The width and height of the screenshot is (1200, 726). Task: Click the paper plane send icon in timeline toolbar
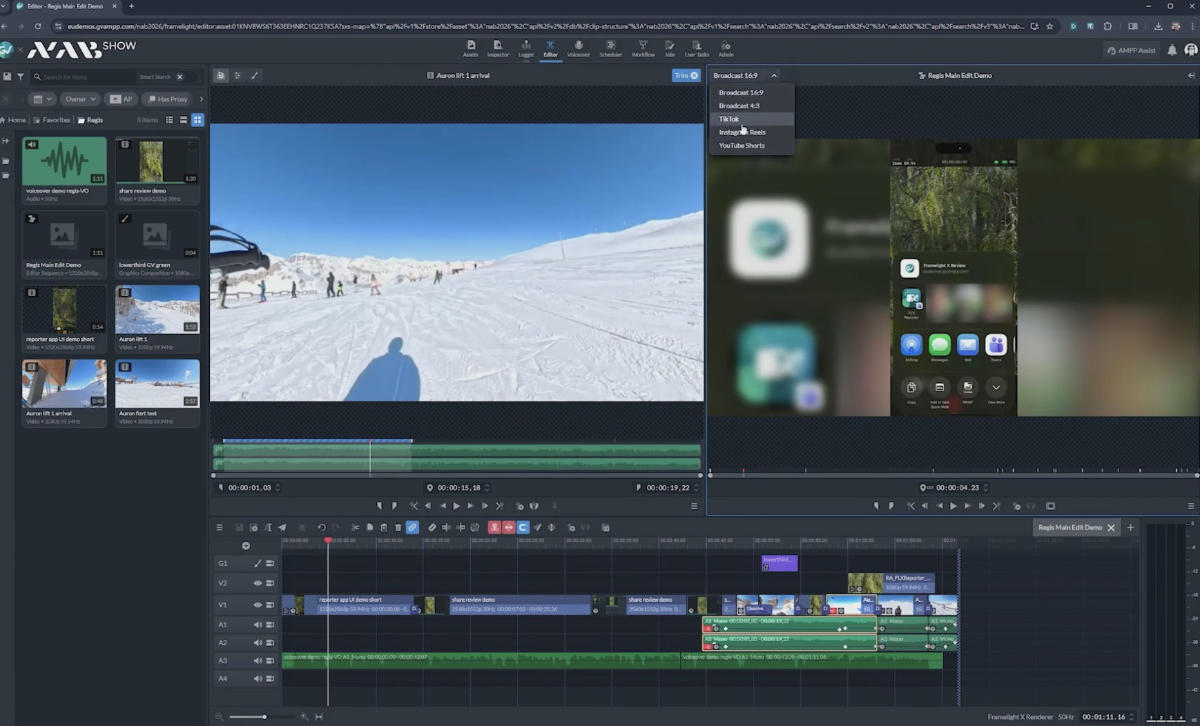point(282,527)
